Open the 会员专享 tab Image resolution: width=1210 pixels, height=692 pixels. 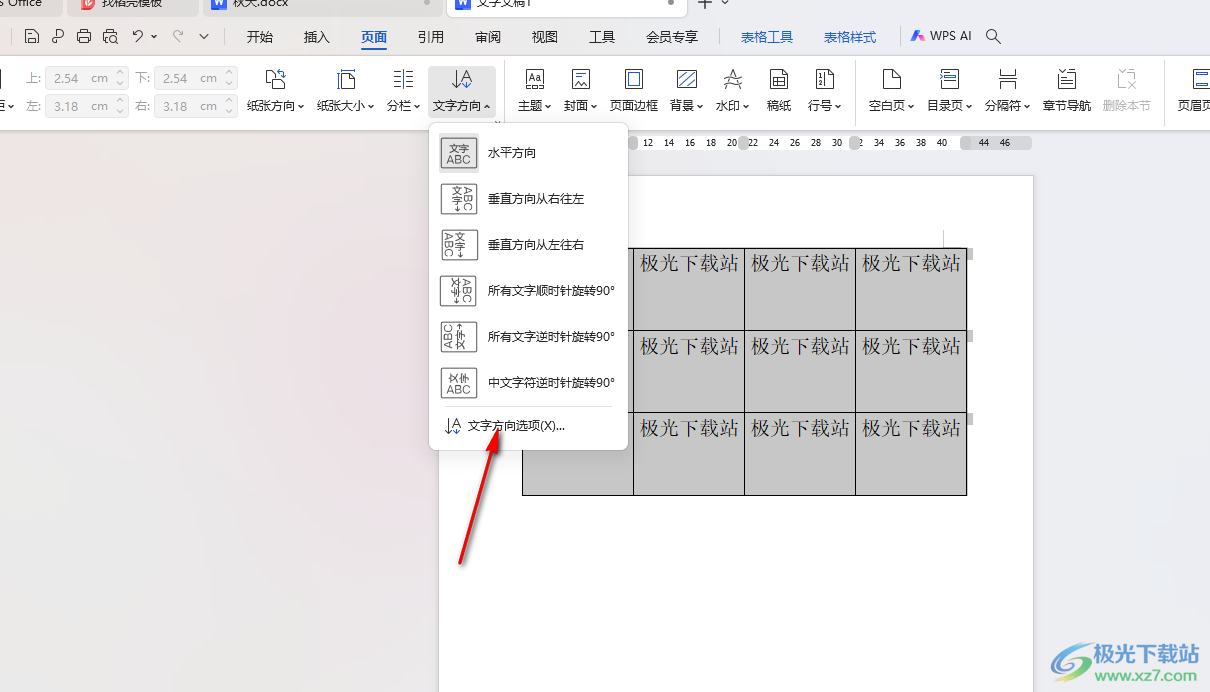point(672,37)
